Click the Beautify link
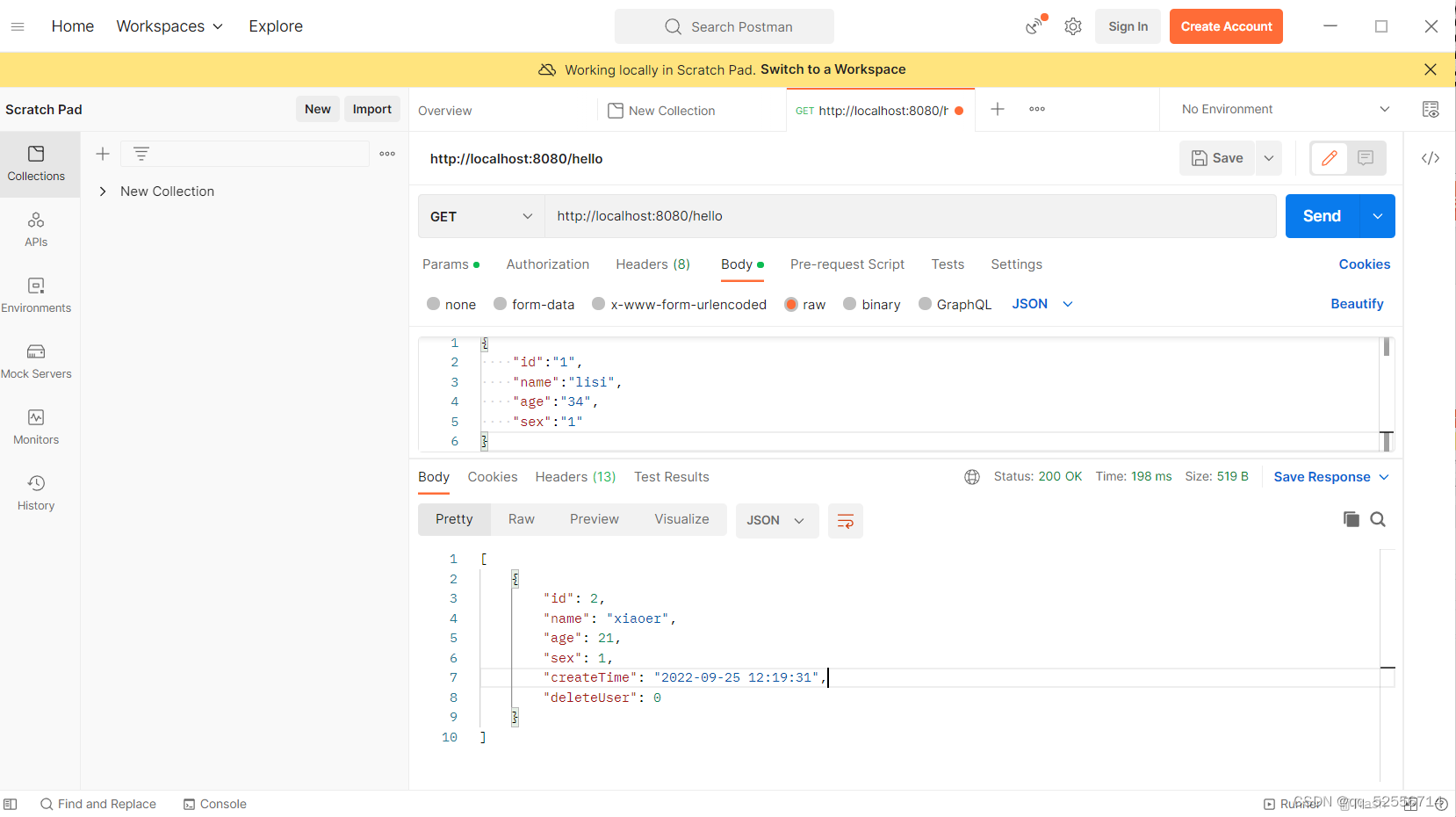1456x817 pixels. 1357,304
